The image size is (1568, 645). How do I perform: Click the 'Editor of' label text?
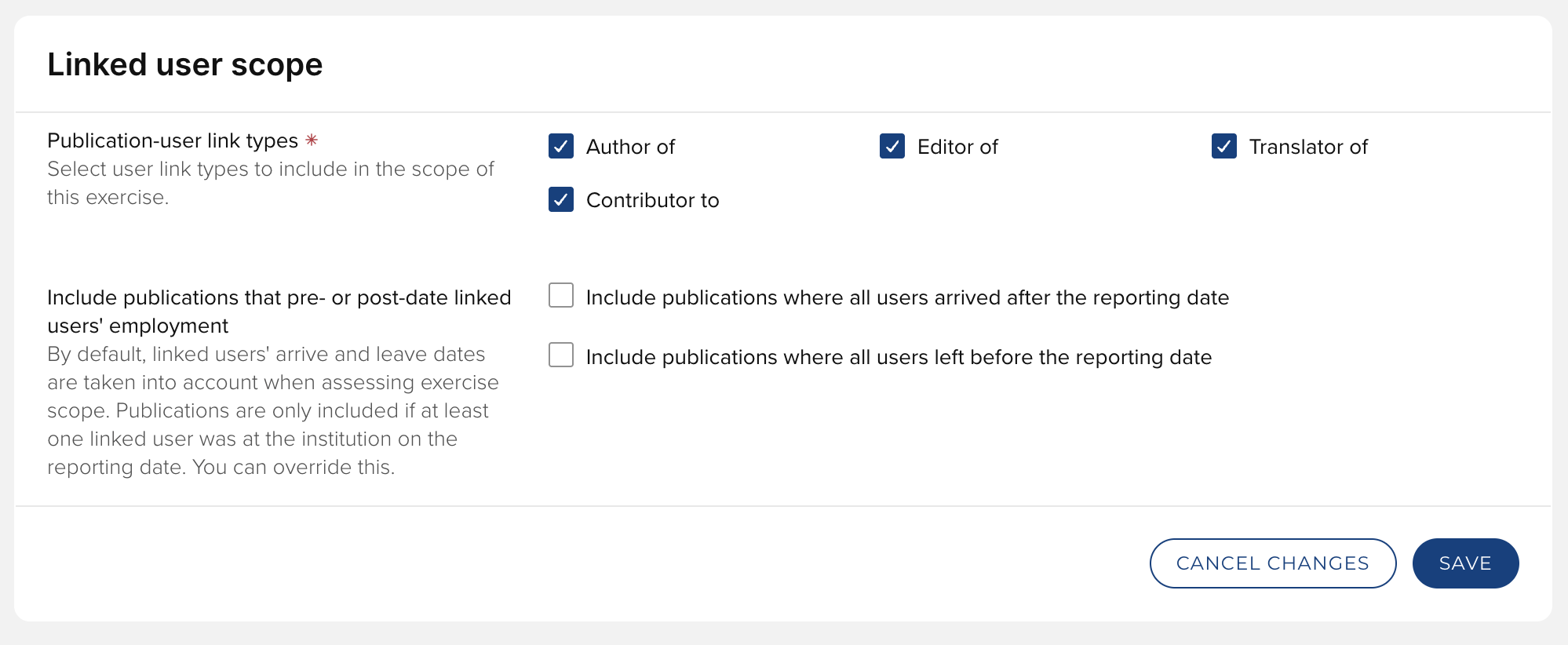(x=957, y=147)
